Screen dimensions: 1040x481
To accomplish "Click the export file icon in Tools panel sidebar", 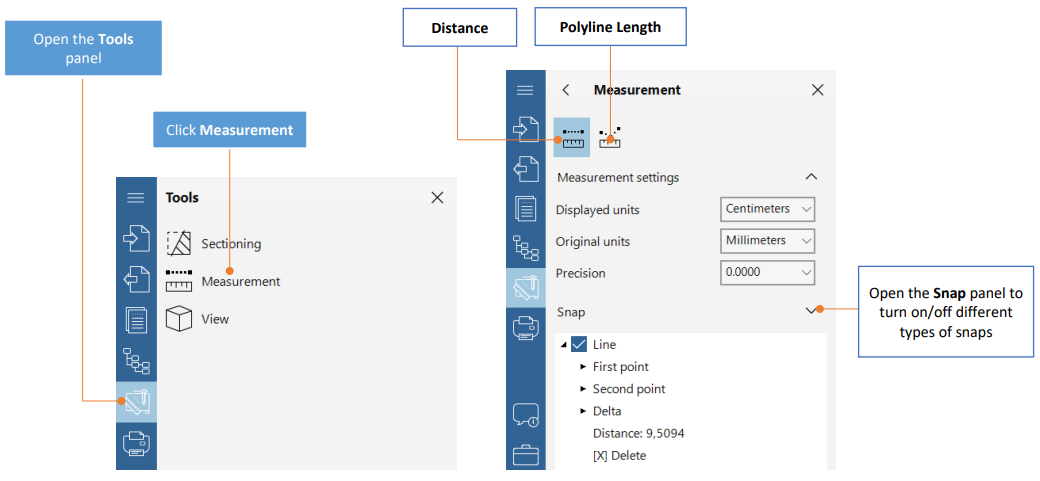I will click(136, 279).
